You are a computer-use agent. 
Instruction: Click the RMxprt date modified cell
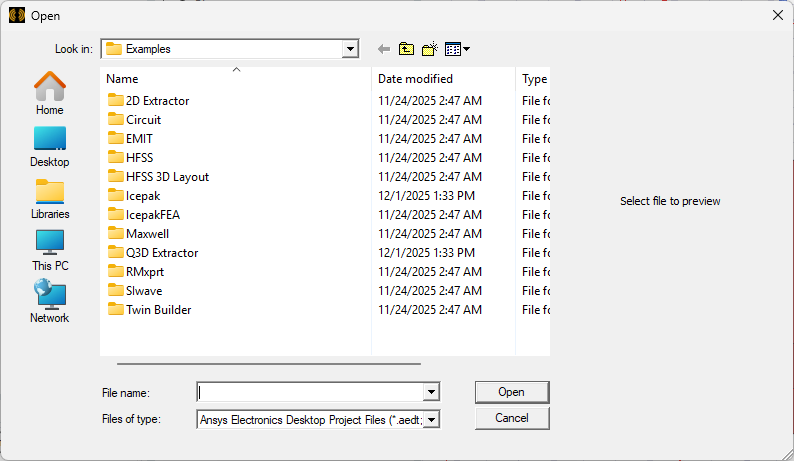point(430,272)
